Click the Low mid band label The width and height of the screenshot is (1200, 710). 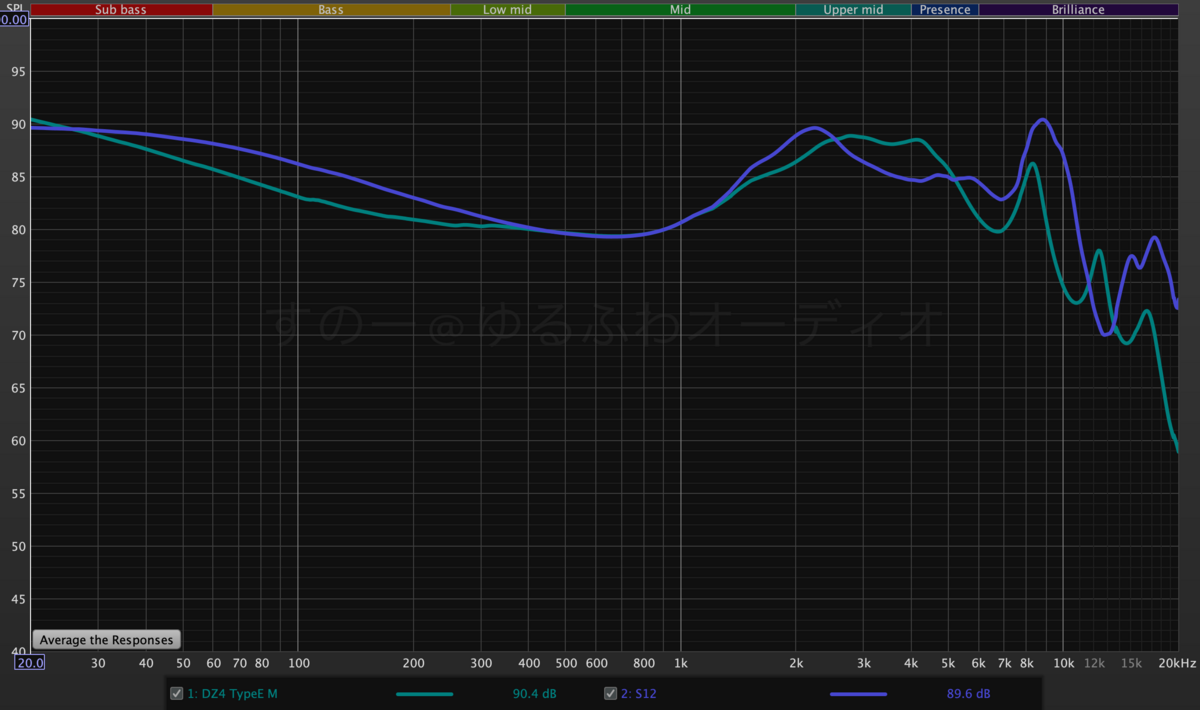(507, 10)
